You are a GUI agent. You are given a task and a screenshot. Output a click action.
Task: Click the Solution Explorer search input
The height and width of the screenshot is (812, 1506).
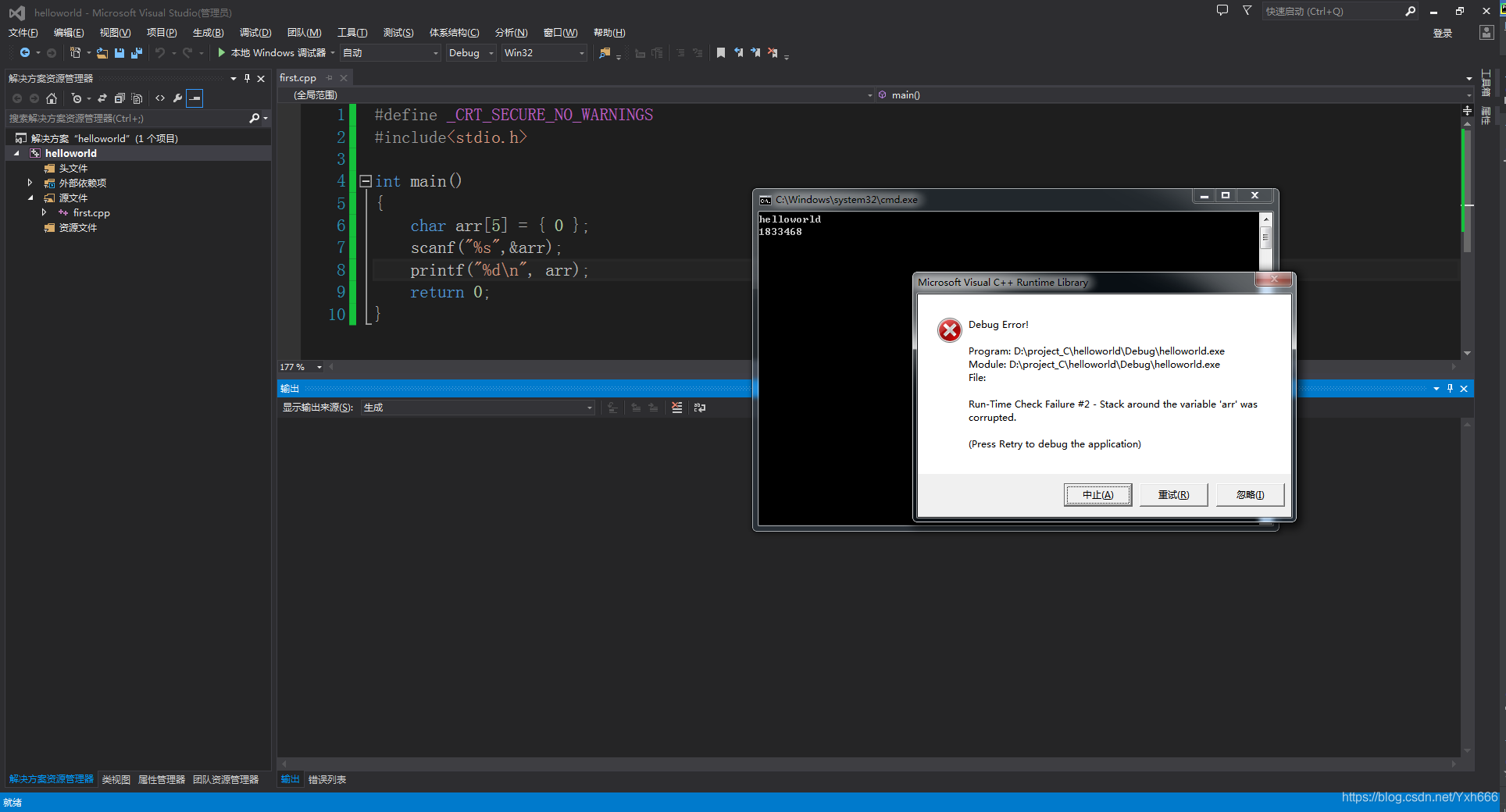127,119
